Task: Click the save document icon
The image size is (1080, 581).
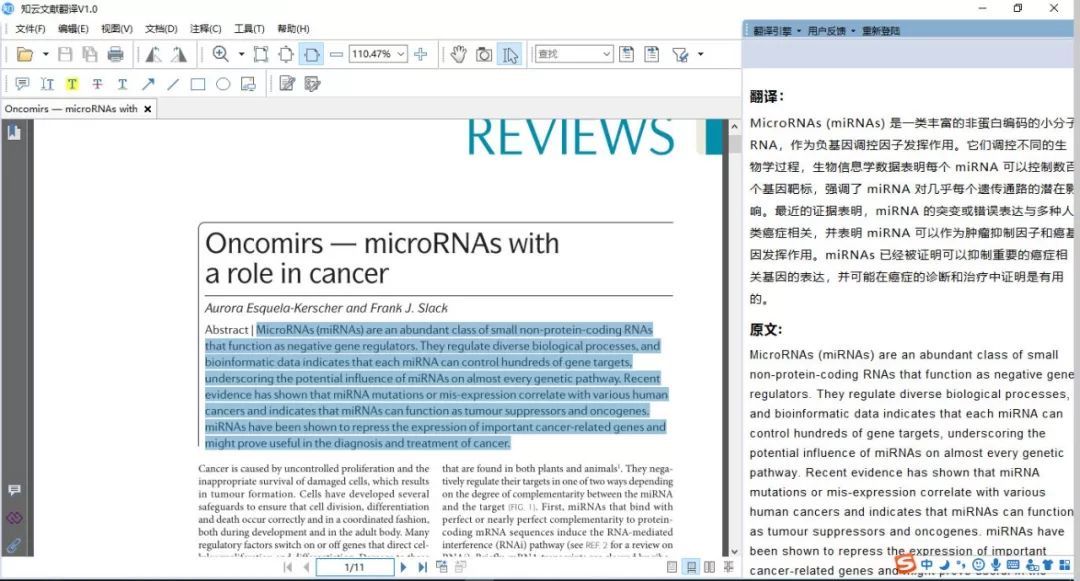Action: coord(65,54)
